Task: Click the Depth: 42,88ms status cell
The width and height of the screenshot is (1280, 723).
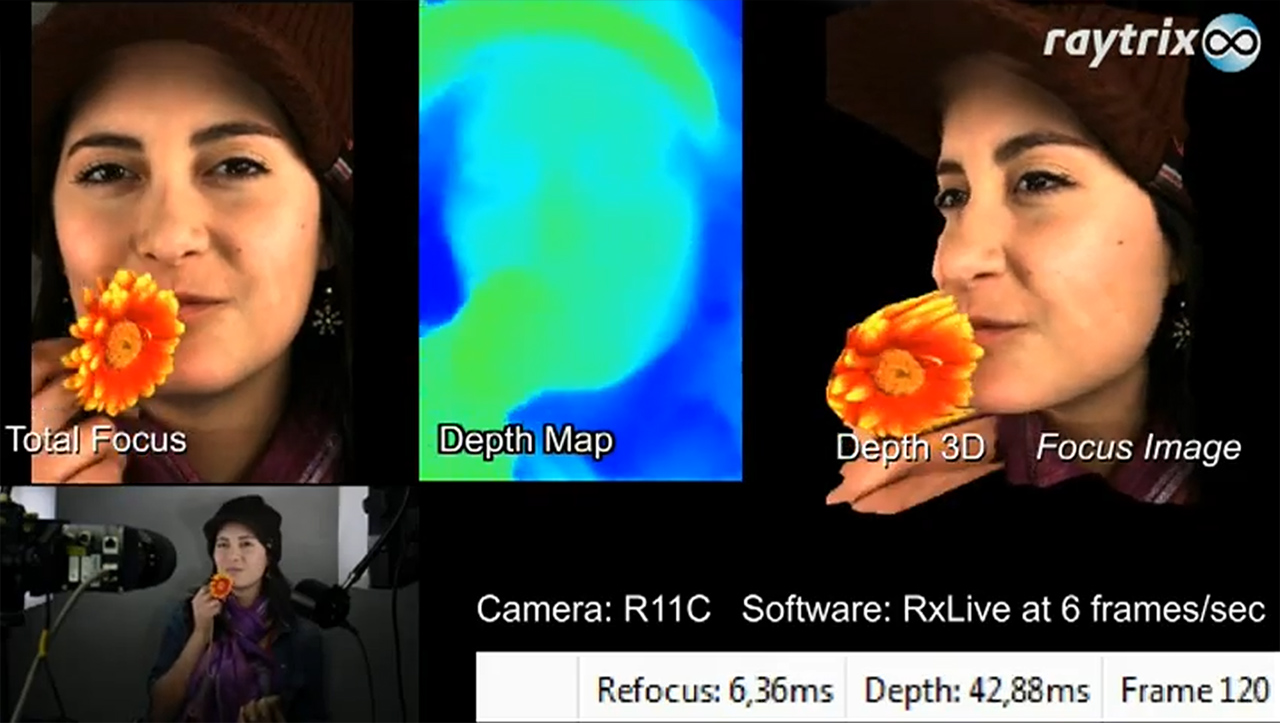Action: click(x=975, y=690)
